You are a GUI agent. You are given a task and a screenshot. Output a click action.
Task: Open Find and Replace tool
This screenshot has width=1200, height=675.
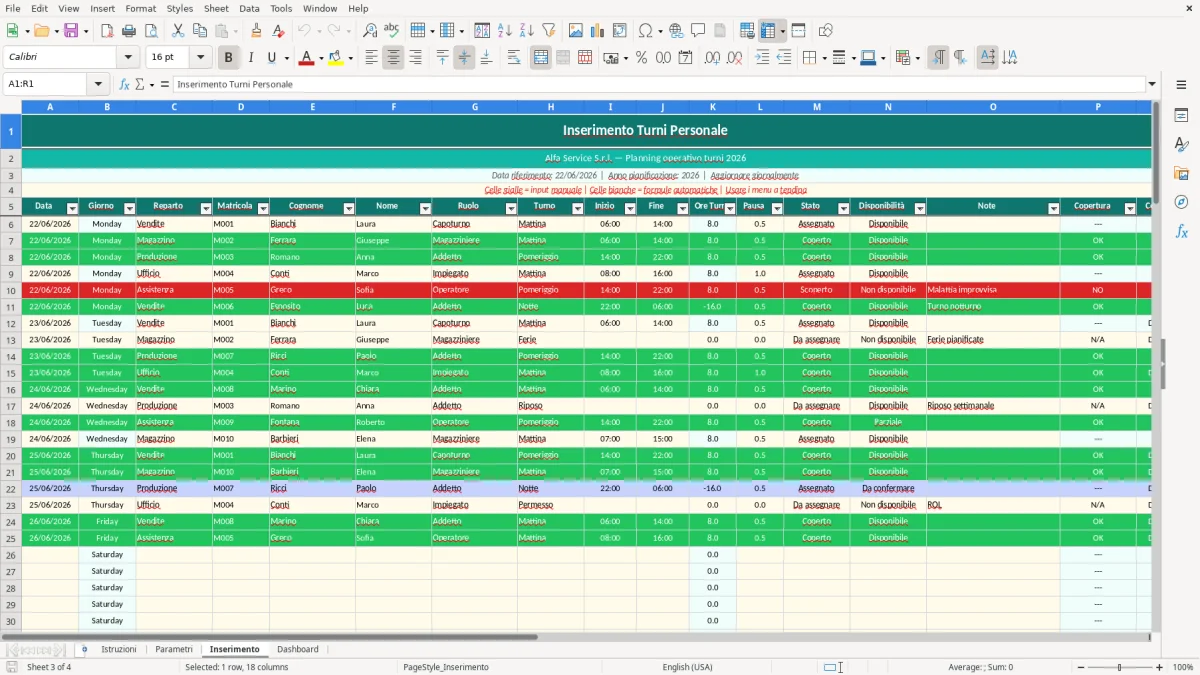click(x=370, y=31)
